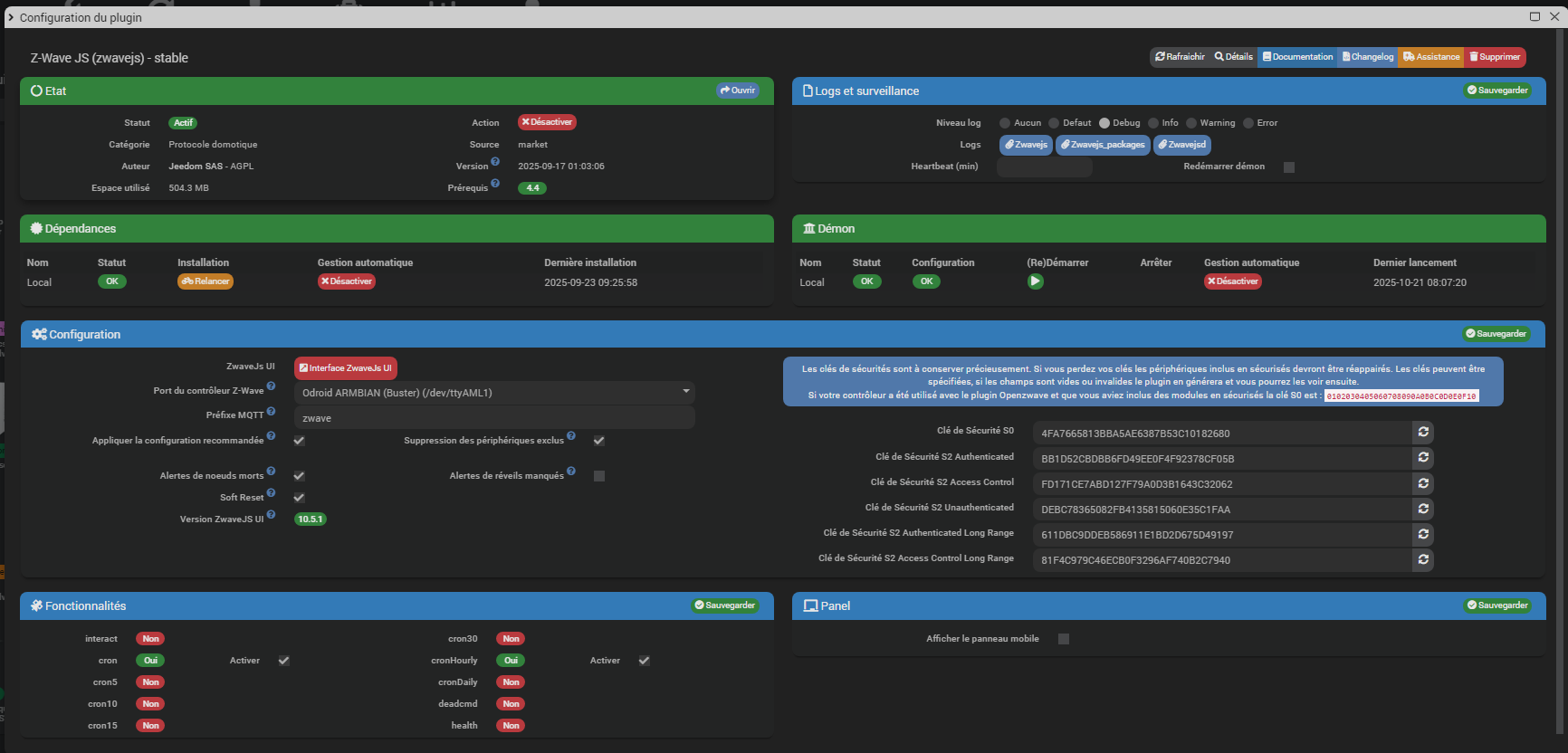Viewport: 1568px width, 753px height.
Task: Regenerate the S2 Access Control security key
Action: [x=1423, y=483]
